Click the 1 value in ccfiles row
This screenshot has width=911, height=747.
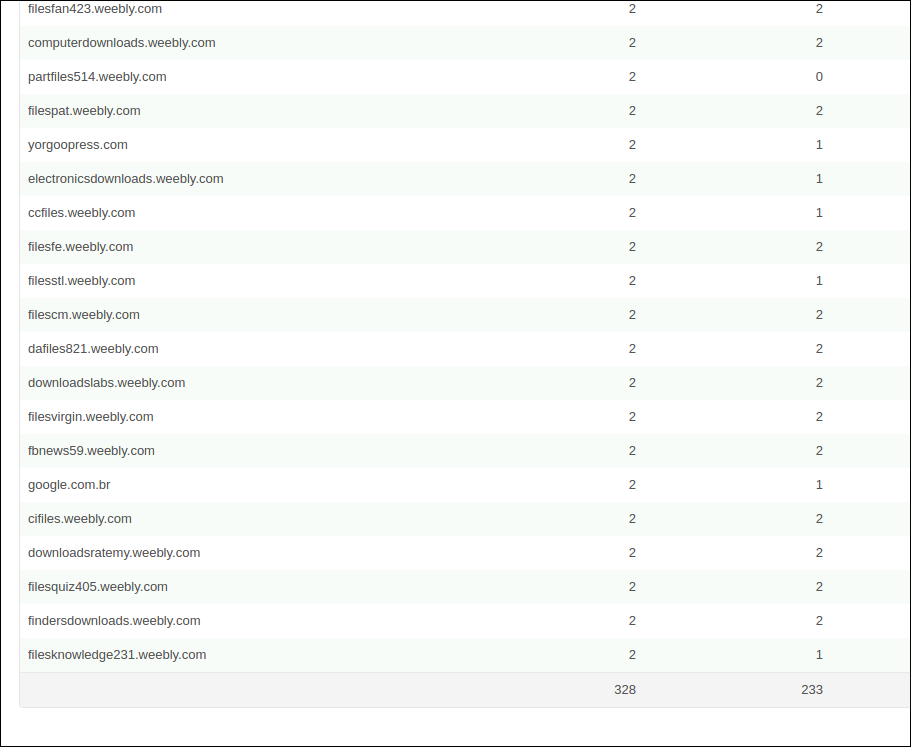pos(819,213)
